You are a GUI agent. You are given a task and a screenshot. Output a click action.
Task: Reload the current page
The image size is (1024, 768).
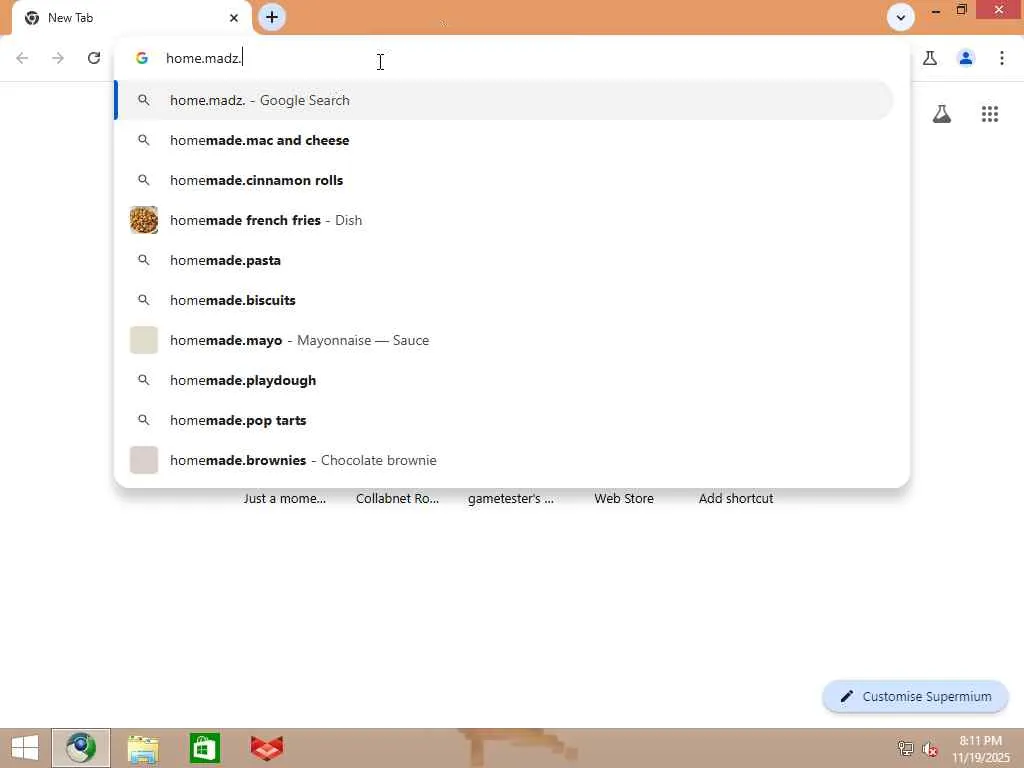(94, 58)
